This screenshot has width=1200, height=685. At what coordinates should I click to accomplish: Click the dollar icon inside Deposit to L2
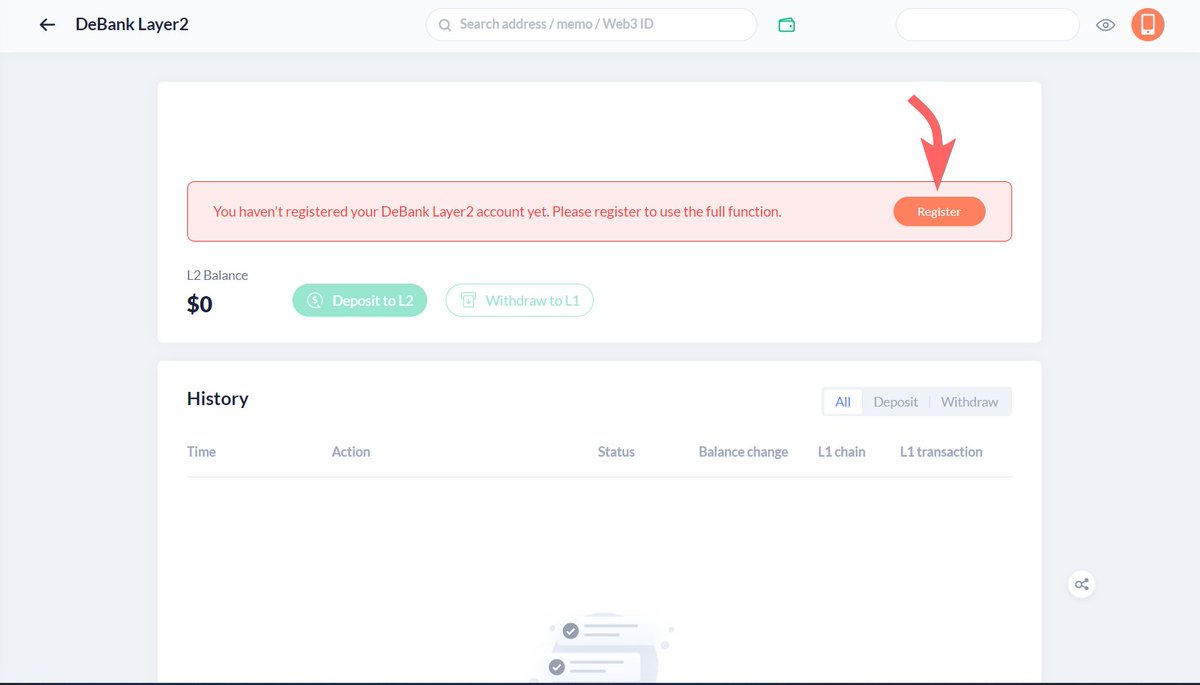click(x=314, y=300)
